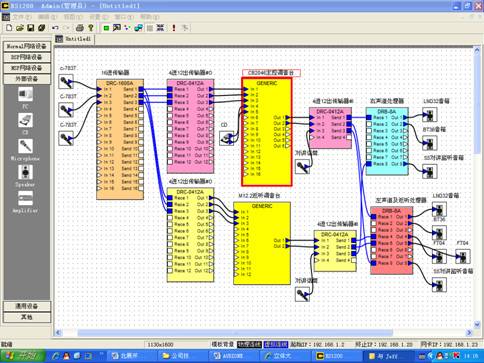Image resolution: width=484 pixels, height=363 pixels.
Task: Click the floppy disk save icon
Action: (x=31, y=28)
